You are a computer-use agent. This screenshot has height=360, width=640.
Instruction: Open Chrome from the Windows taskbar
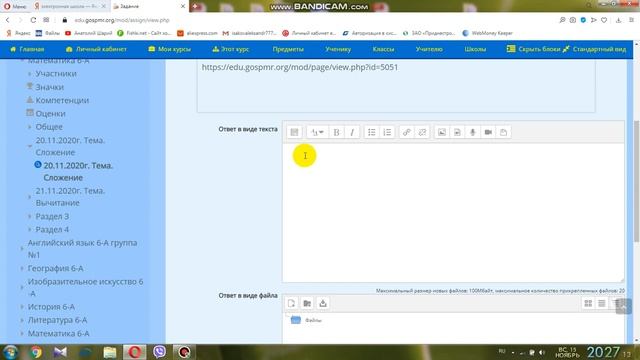click(36, 352)
